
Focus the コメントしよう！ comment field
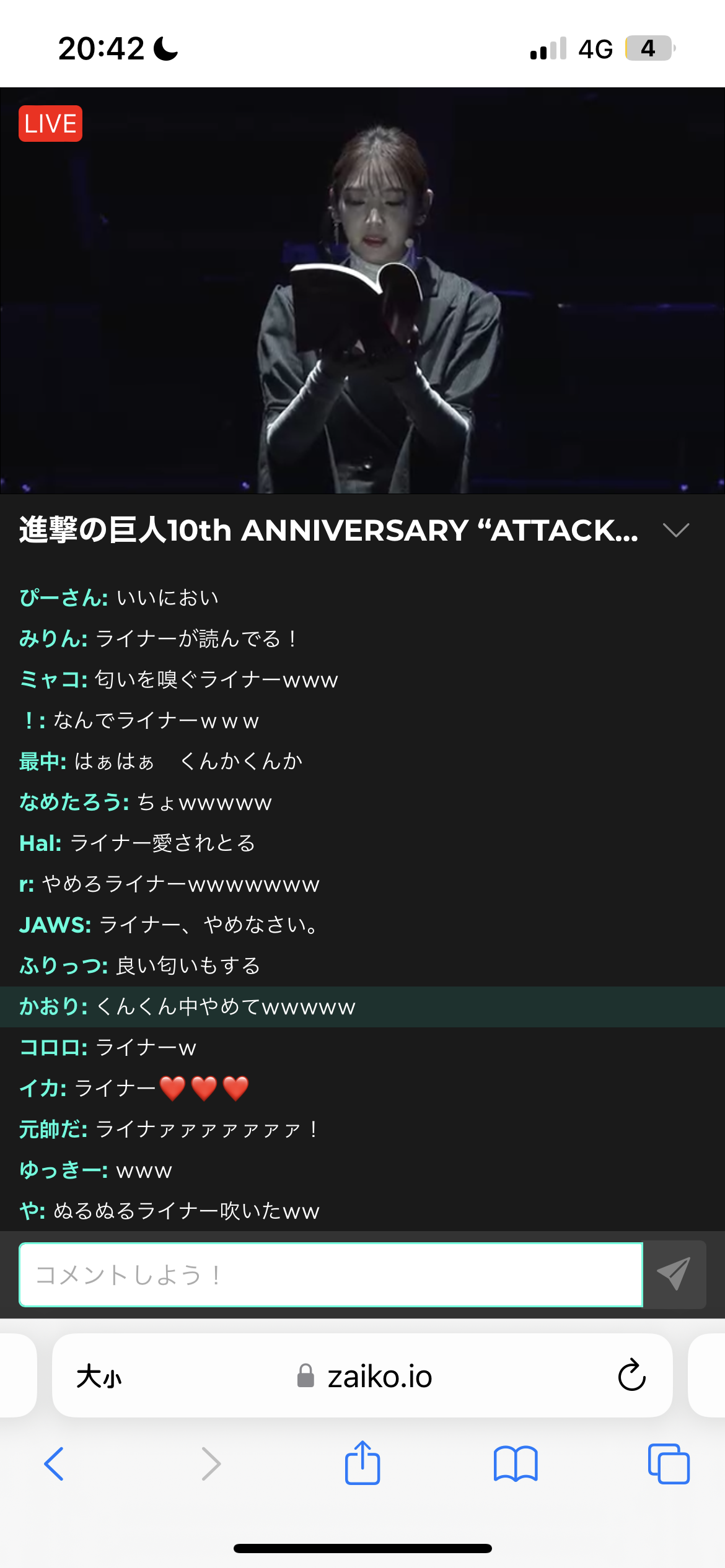[331, 1274]
